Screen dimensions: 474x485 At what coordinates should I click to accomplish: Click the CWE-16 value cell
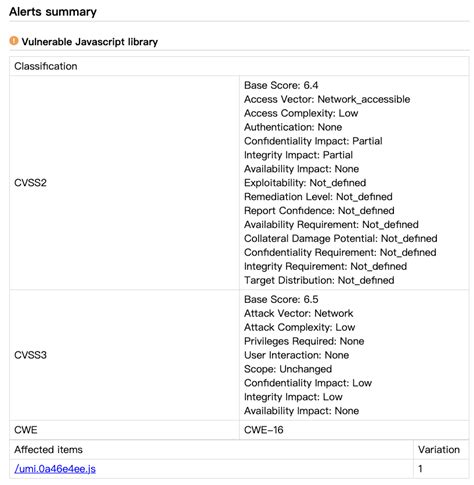[354, 430]
